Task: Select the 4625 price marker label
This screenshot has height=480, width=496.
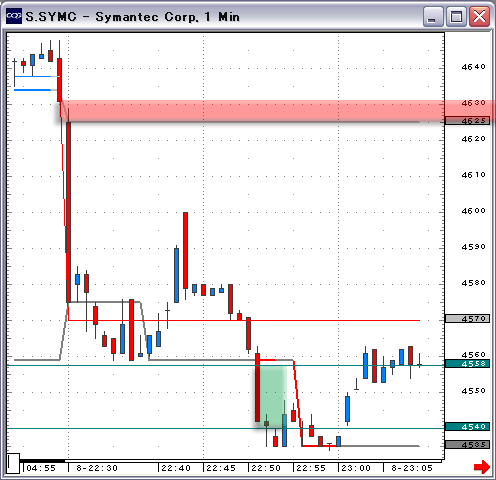Action: click(467, 121)
